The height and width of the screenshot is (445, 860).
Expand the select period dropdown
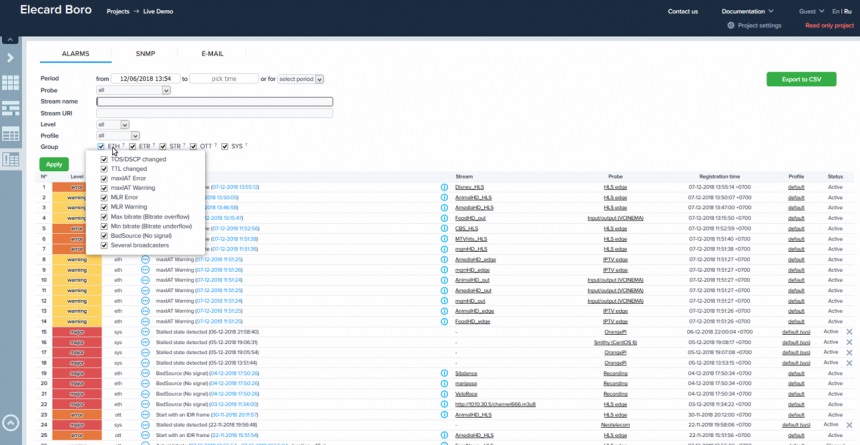(x=302, y=78)
